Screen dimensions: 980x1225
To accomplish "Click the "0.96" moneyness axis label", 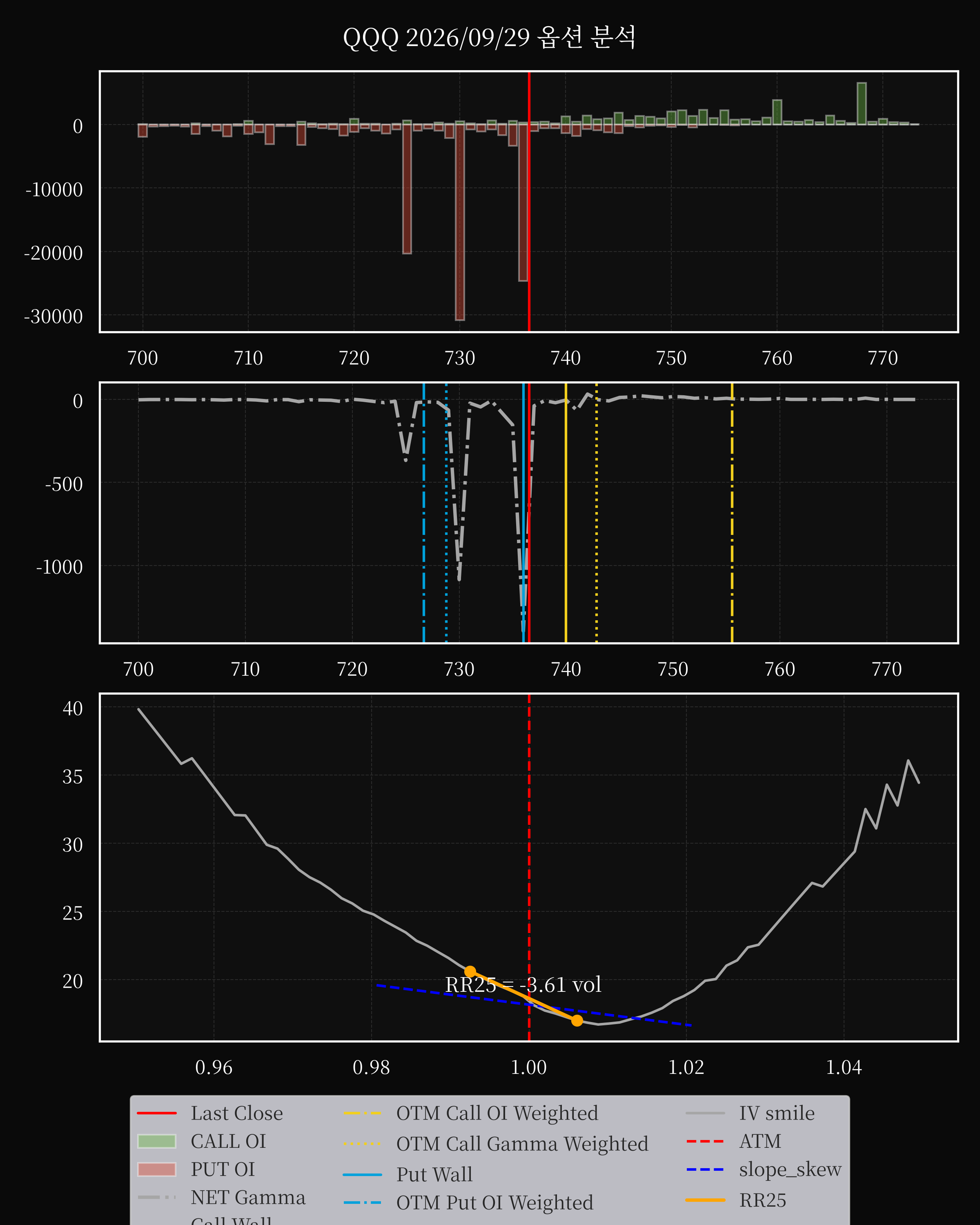I will click(214, 1067).
